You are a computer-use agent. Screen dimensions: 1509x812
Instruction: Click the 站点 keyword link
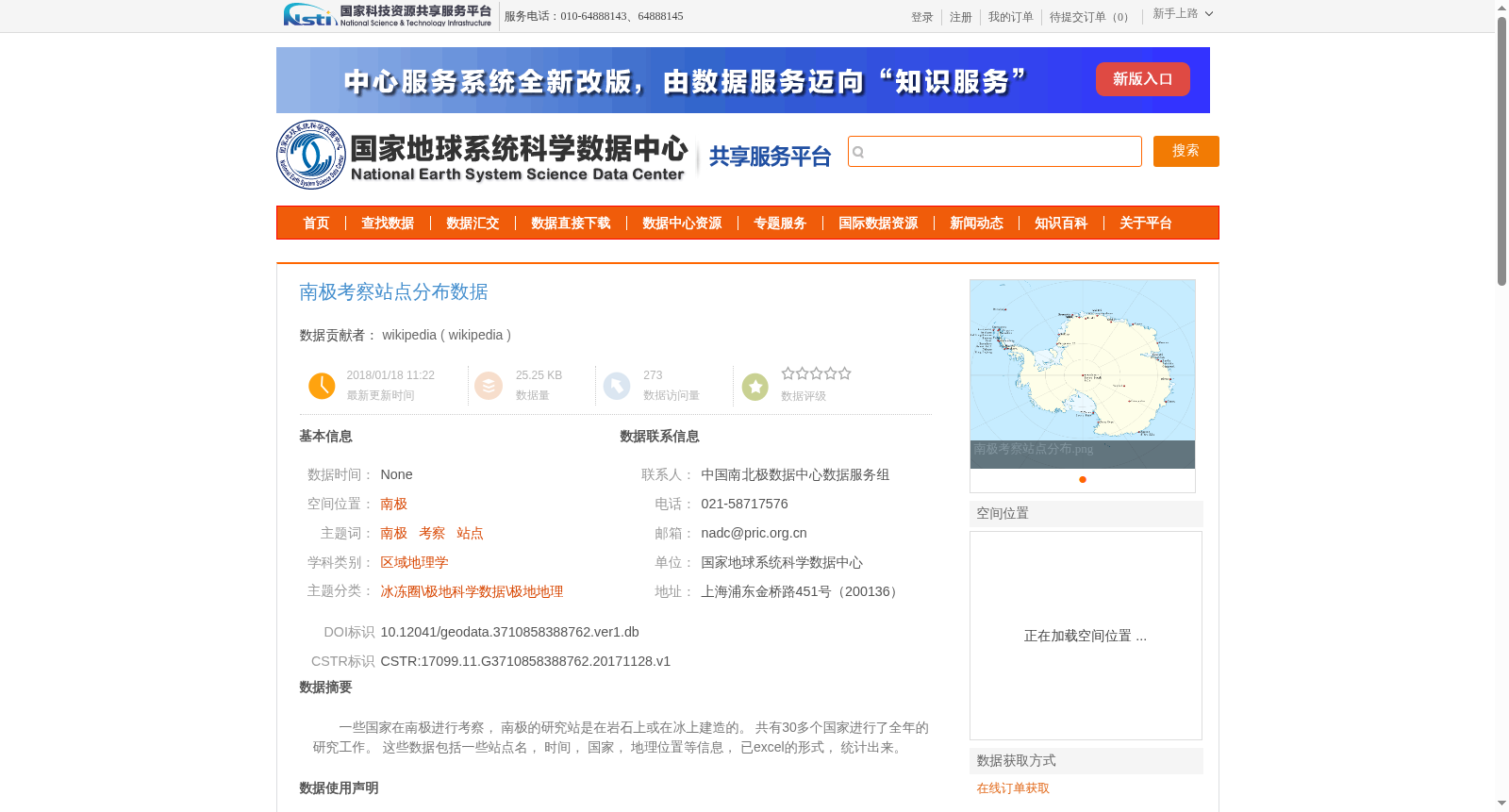(x=470, y=533)
